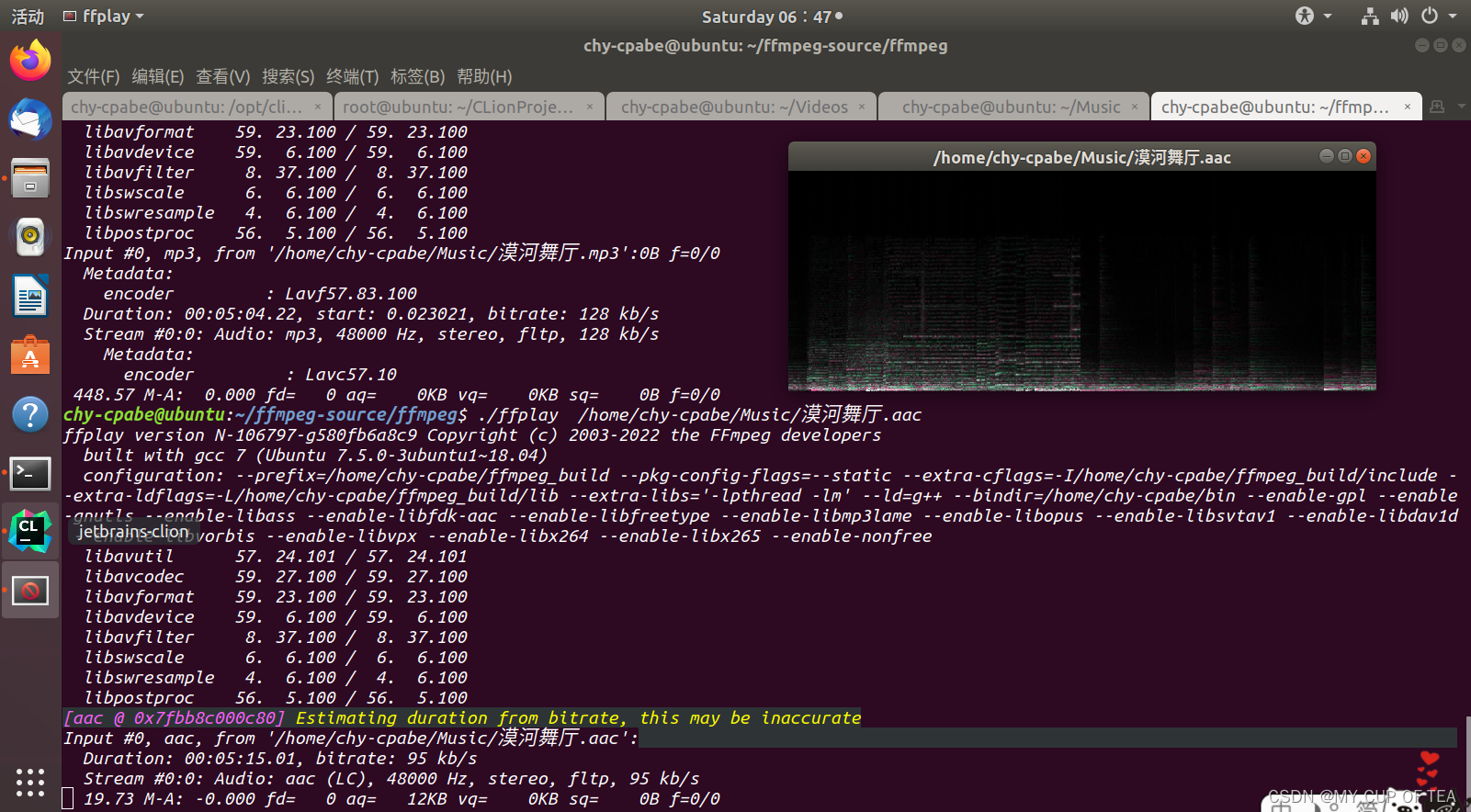
Task: Open the 编辑(E) menu
Action: (x=157, y=76)
